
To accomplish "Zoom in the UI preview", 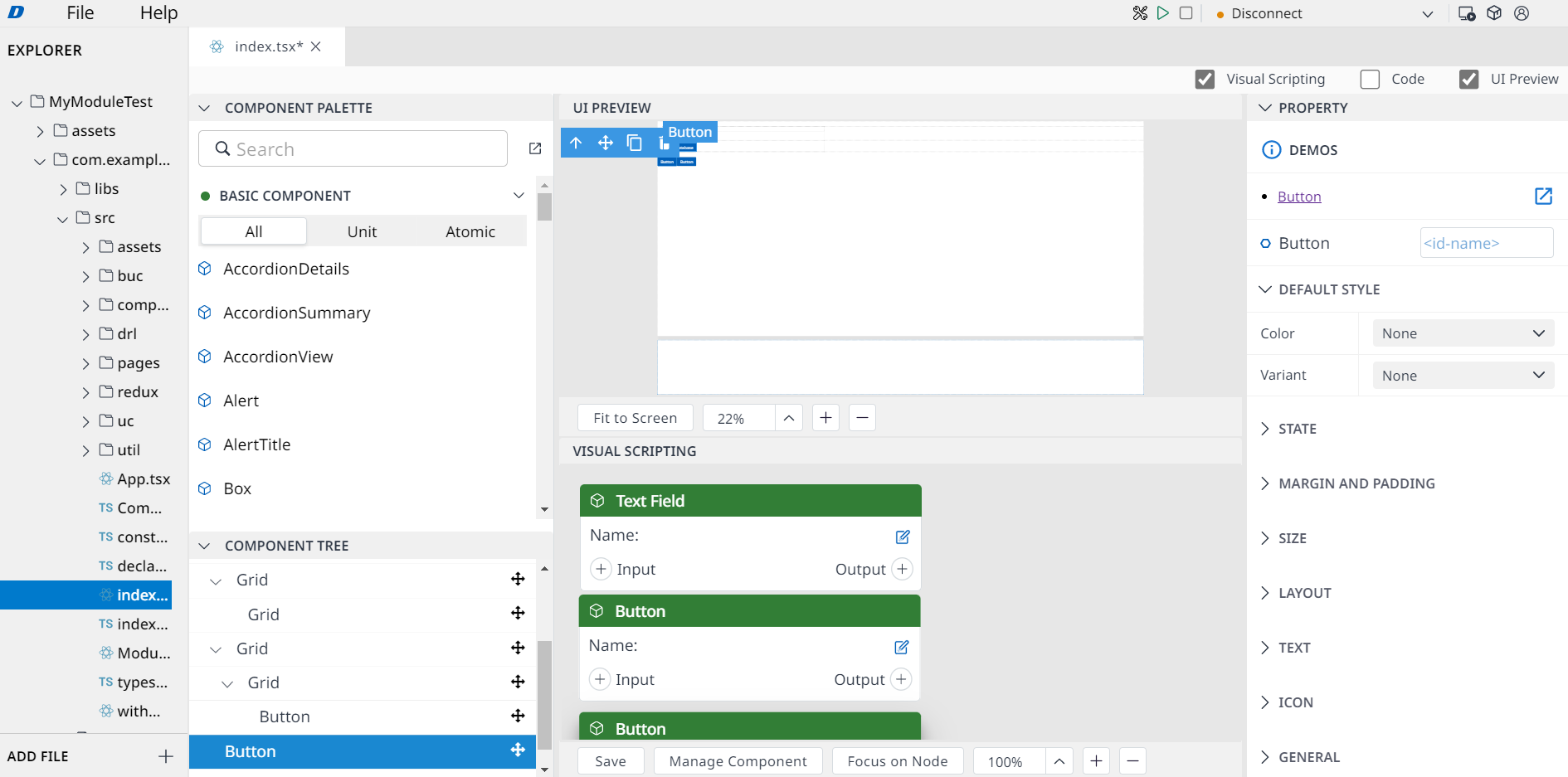I will (x=825, y=418).
